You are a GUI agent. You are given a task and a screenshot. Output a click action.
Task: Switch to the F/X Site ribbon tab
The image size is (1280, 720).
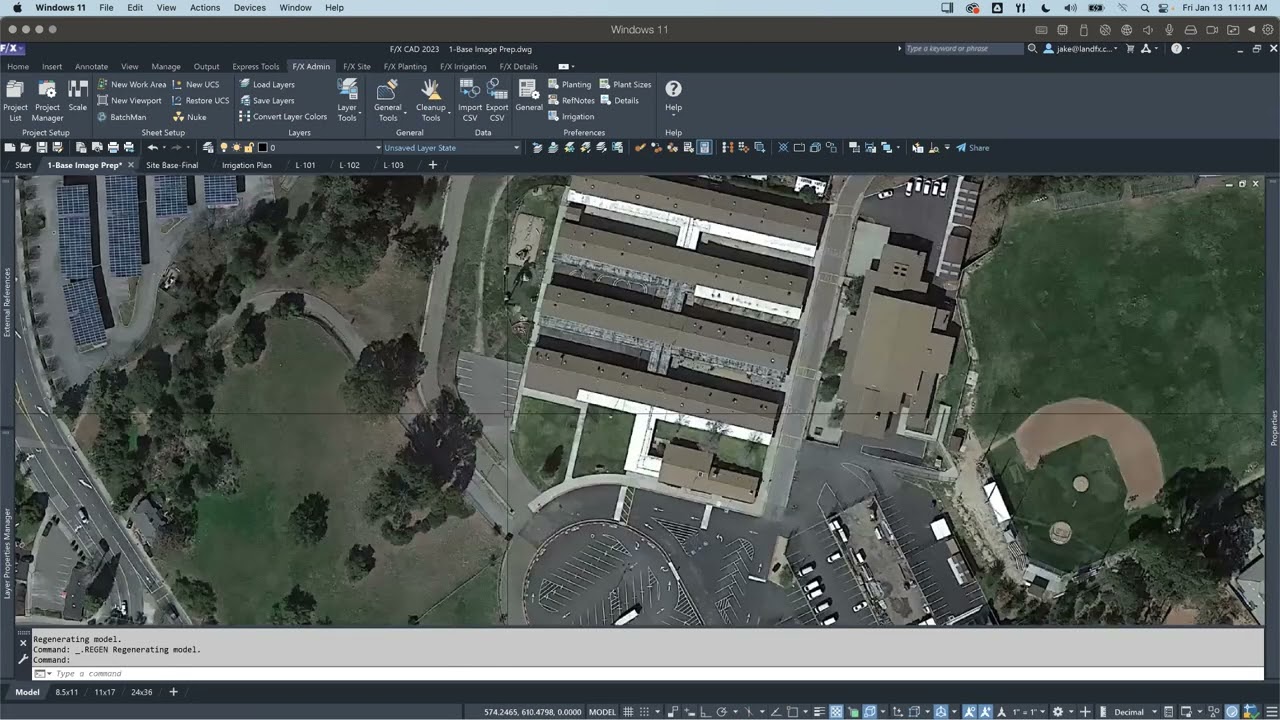[357, 67]
